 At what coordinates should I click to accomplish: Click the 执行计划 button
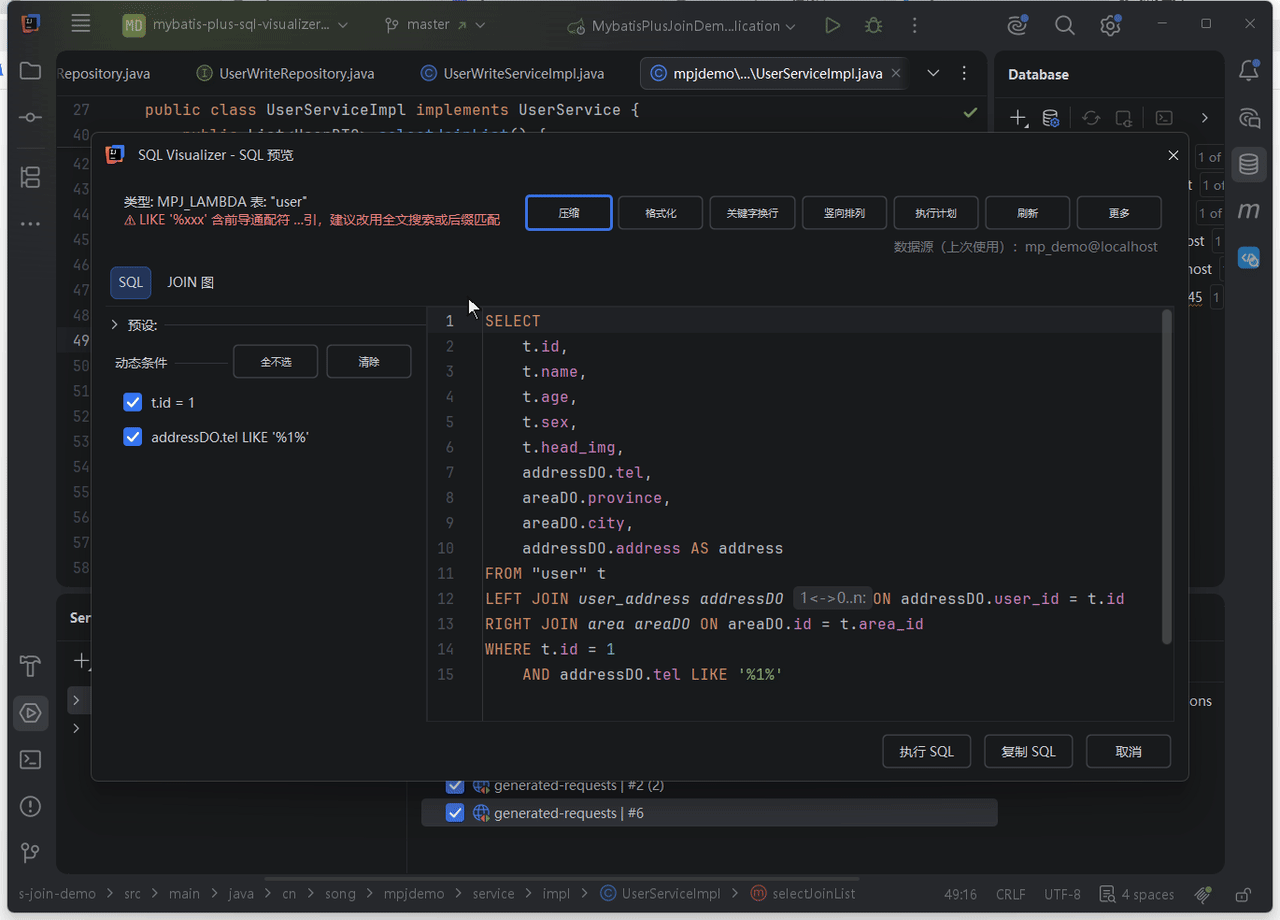(x=936, y=213)
